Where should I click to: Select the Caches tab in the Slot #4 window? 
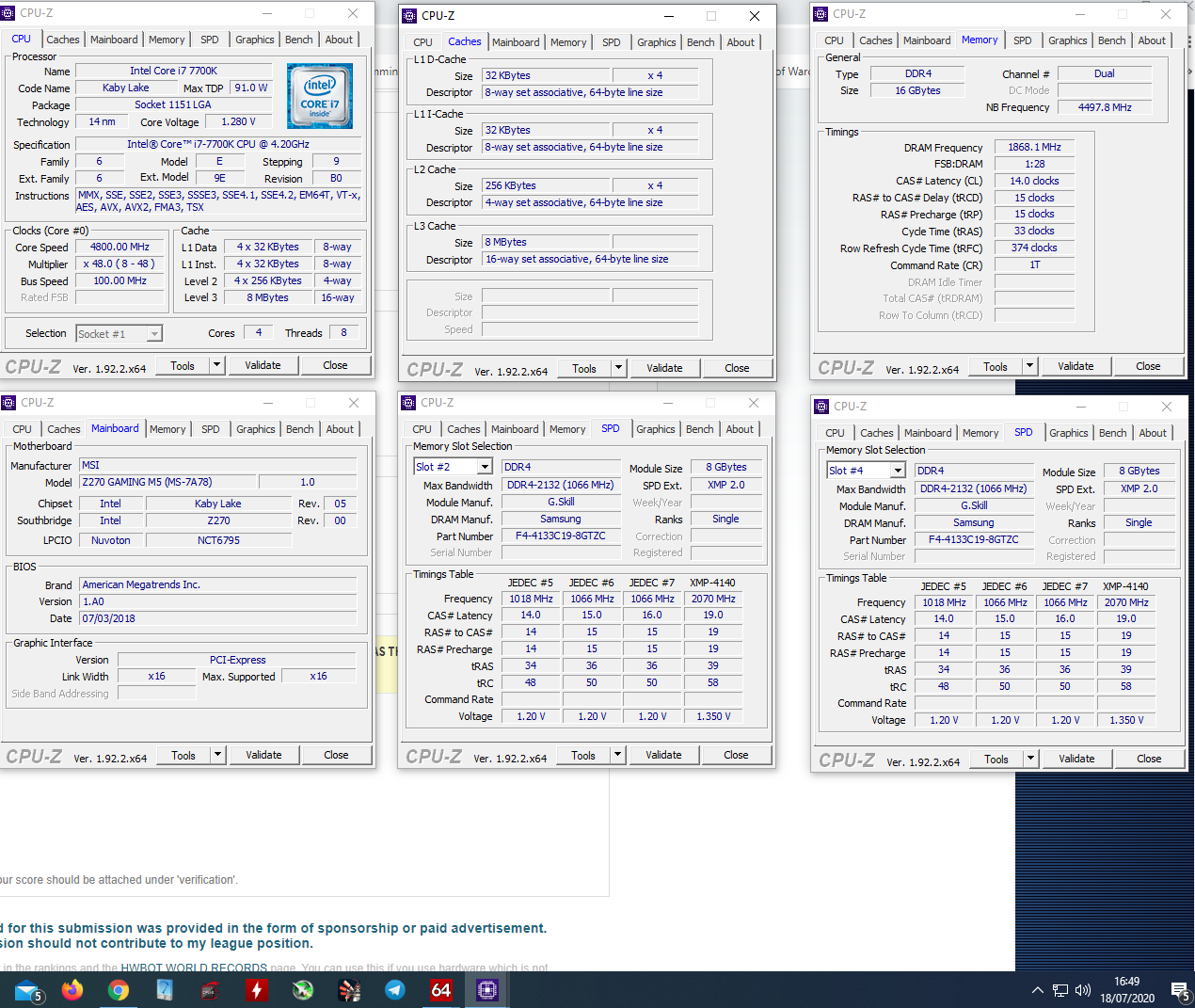[x=877, y=433]
